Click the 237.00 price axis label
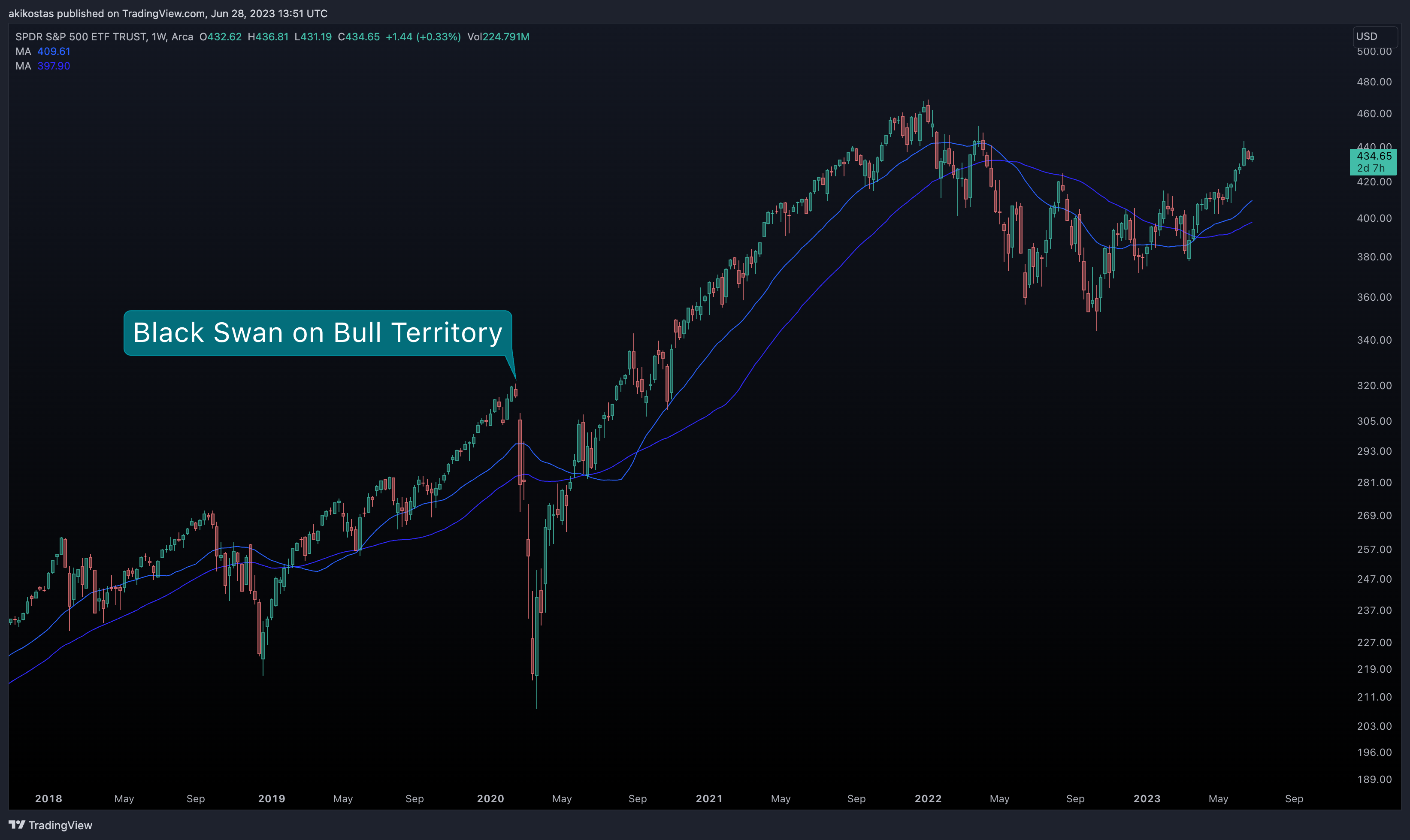 tap(1374, 610)
